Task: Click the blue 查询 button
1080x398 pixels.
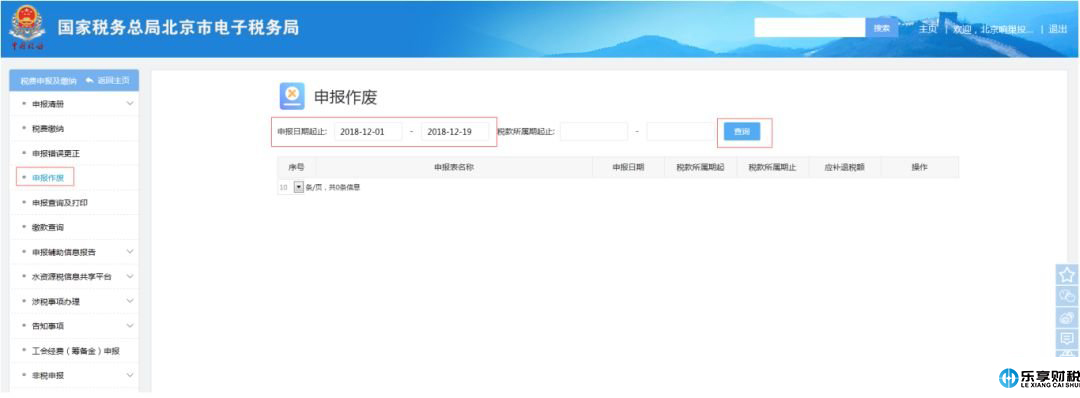Action: [x=742, y=132]
